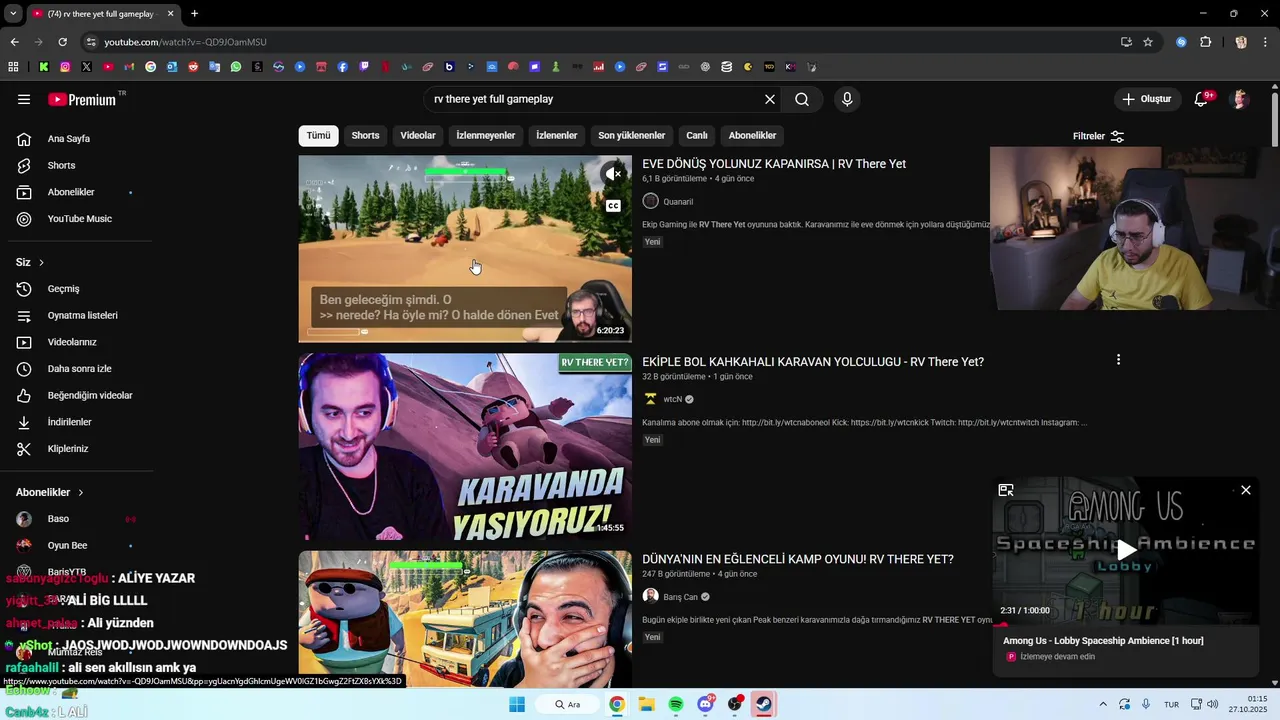Open Steam from the taskbar
The width and height of the screenshot is (1280, 720).
pyautogui.click(x=764, y=704)
